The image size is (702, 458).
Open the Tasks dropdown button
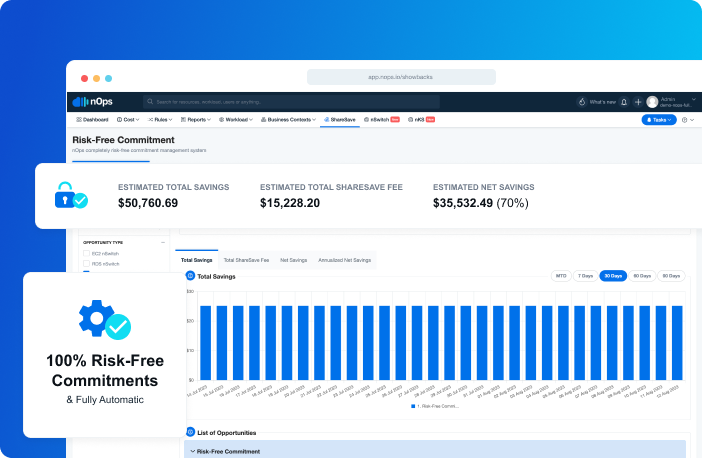(x=659, y=120)
